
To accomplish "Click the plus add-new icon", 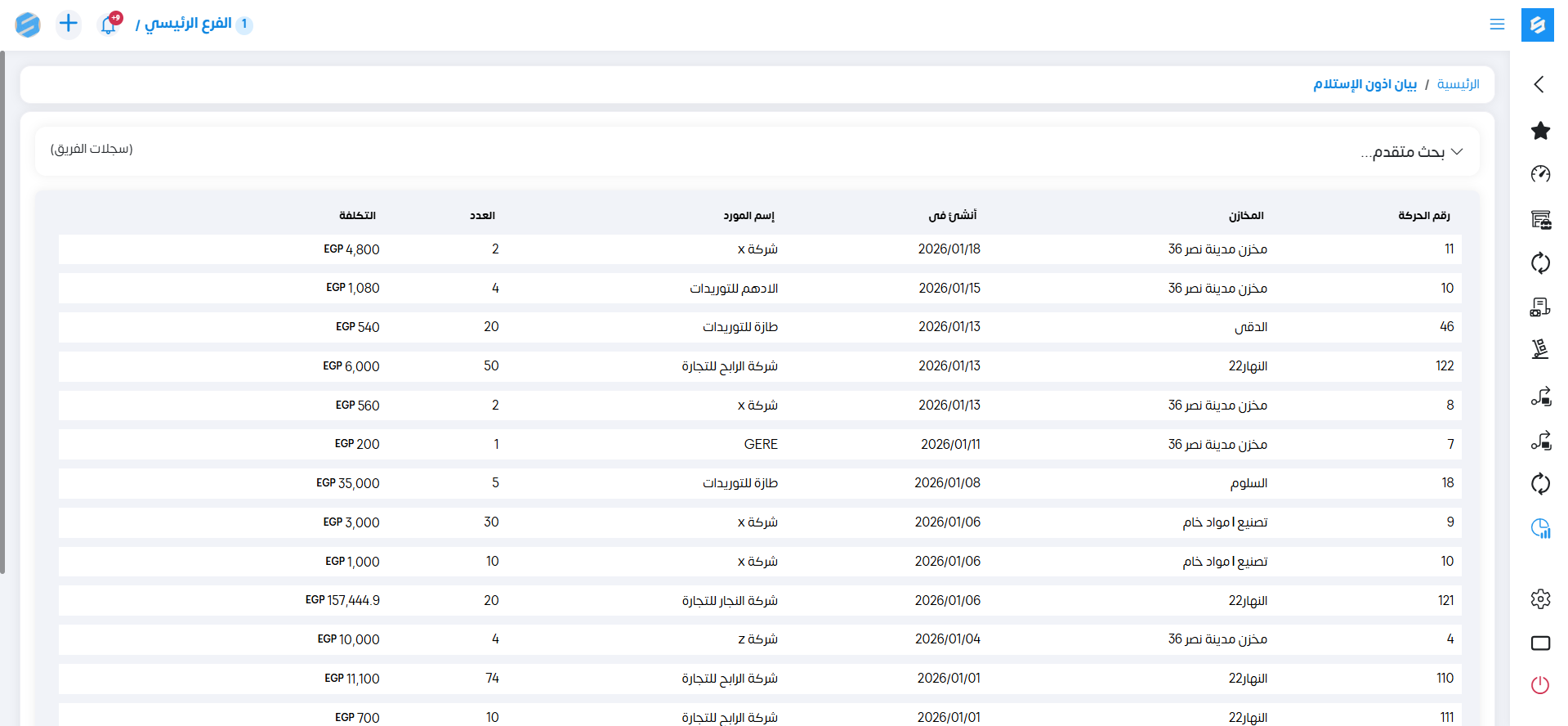I will [x=69, y=24].
